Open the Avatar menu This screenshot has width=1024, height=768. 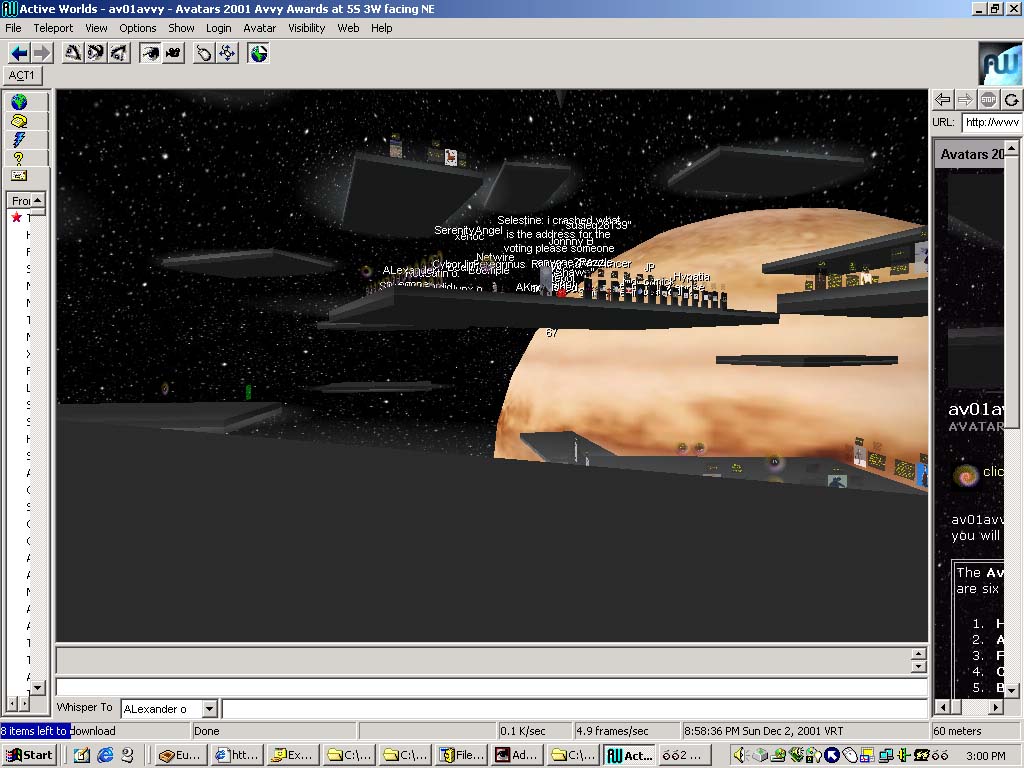coord(260,28)
